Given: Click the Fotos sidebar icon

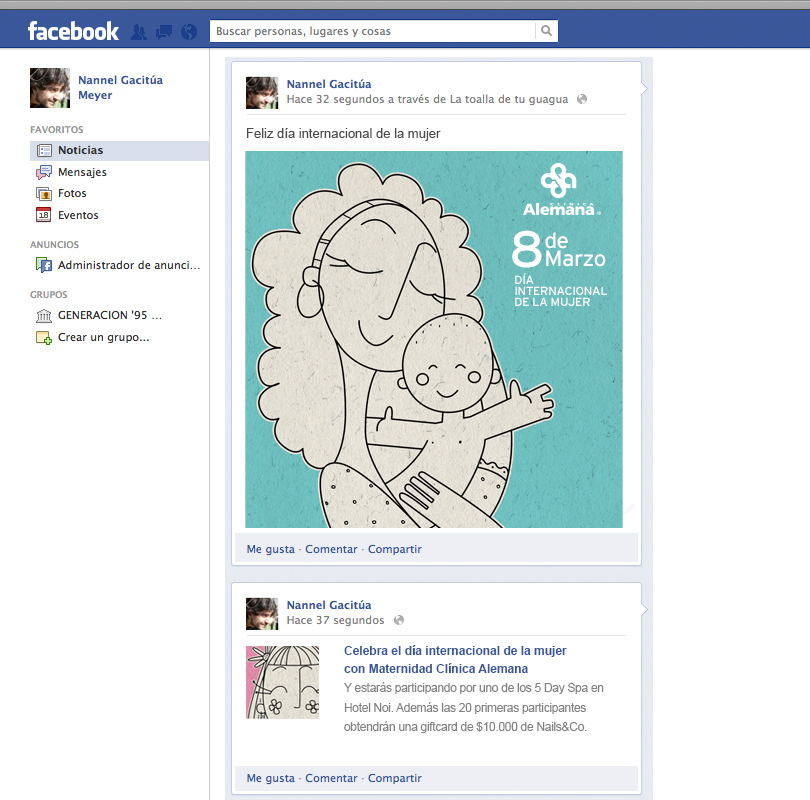Looking at the screenshot, I should (44, 194).
